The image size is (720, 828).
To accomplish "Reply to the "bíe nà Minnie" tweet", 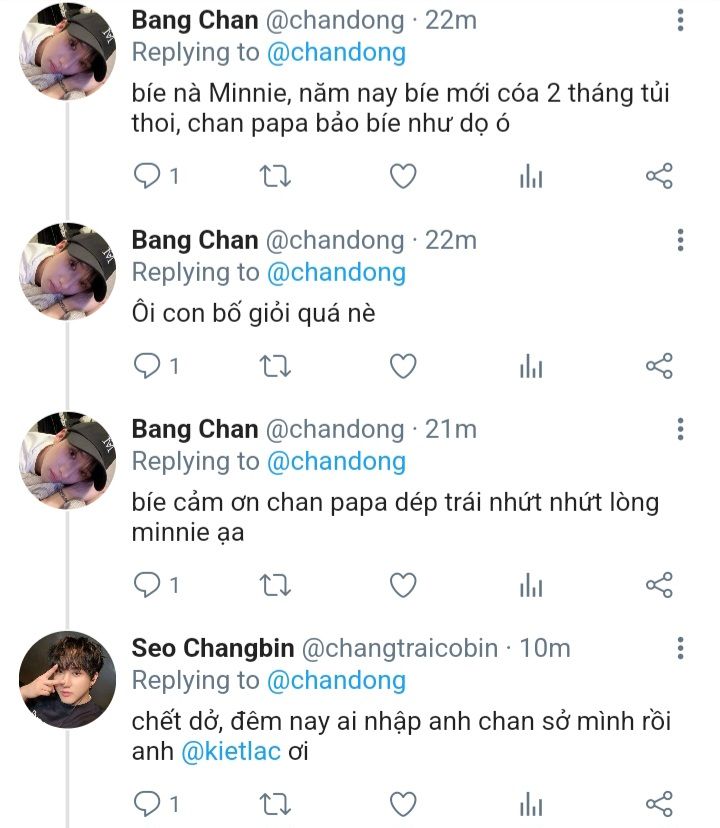I will click(148, 177).
